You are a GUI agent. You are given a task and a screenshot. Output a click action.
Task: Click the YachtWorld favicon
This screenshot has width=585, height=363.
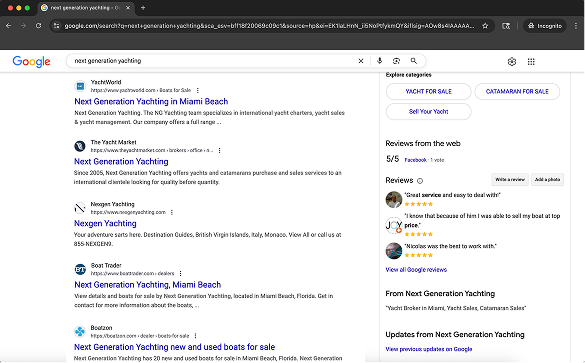pyautogui.click(x=80, y=86)
